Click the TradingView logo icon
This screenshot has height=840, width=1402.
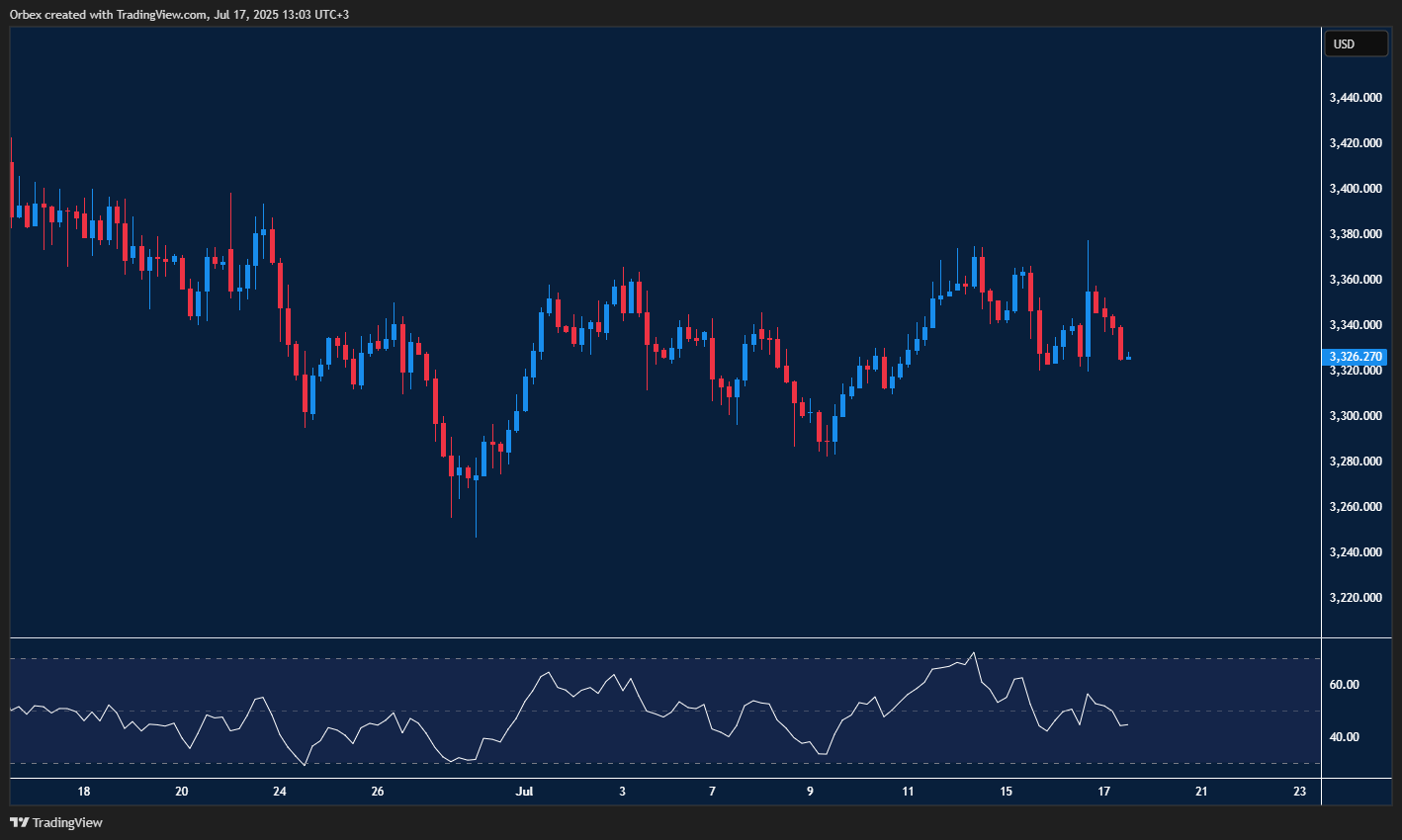(x=19, y=822)
